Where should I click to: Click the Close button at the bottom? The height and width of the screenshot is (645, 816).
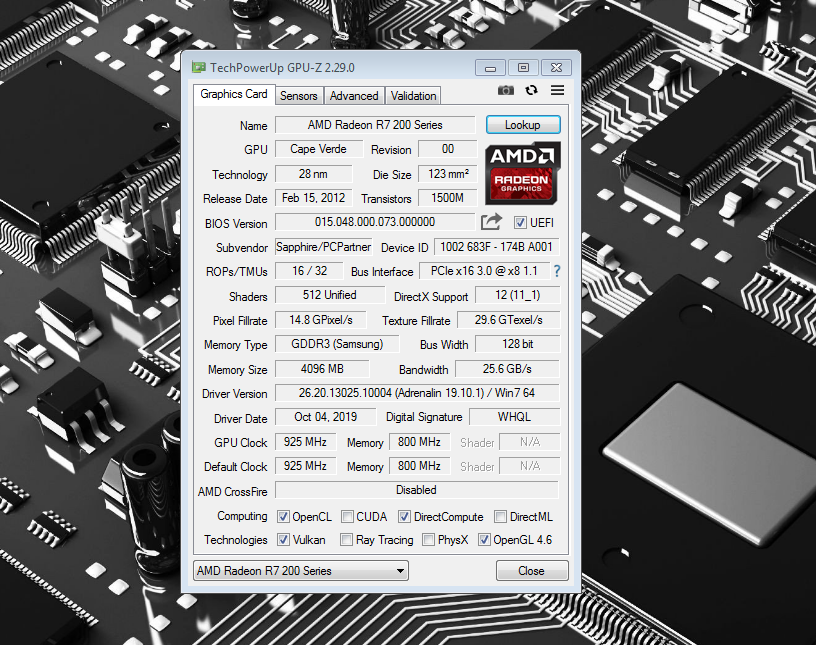(x=532, y=571)
